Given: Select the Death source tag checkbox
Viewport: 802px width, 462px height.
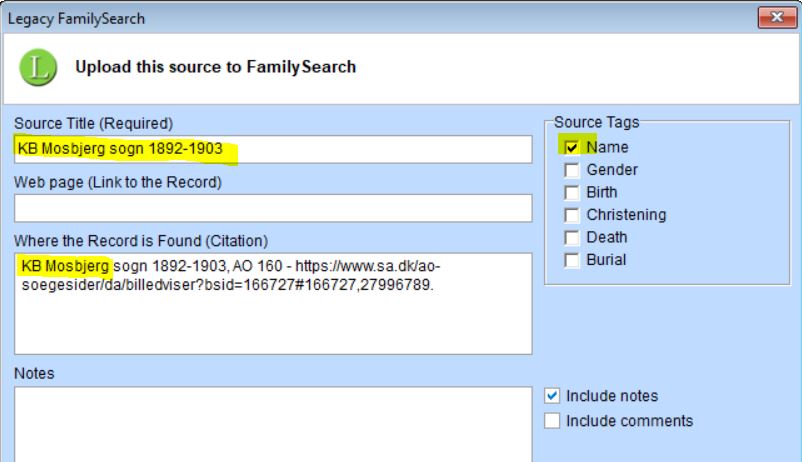Looking at the screenshot, I should coord(571,237).
